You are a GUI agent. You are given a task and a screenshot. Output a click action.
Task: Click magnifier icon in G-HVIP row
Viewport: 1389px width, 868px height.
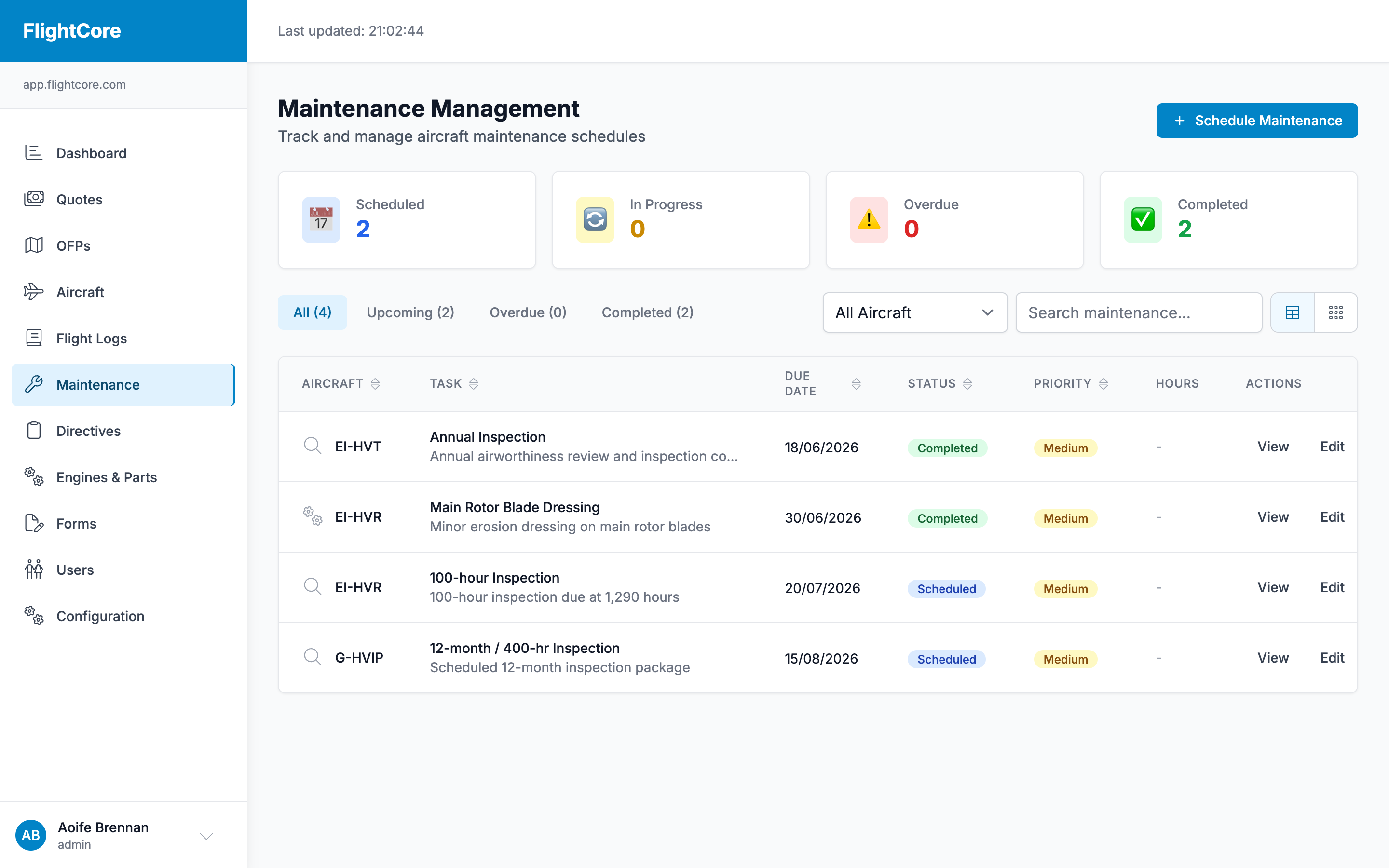[313, 657]
